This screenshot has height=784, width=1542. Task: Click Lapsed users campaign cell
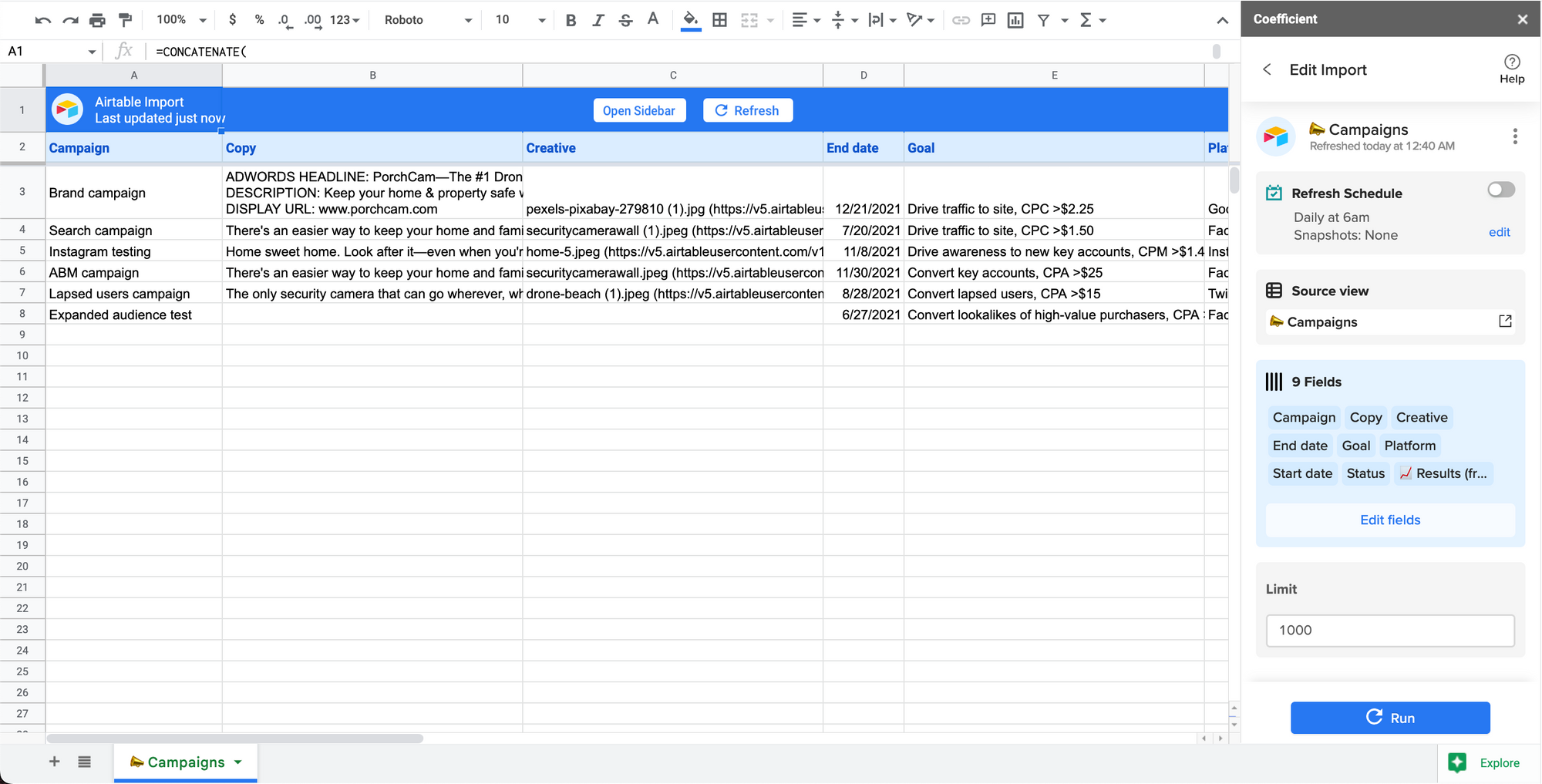pyautogui.click(x=134, y=294)
